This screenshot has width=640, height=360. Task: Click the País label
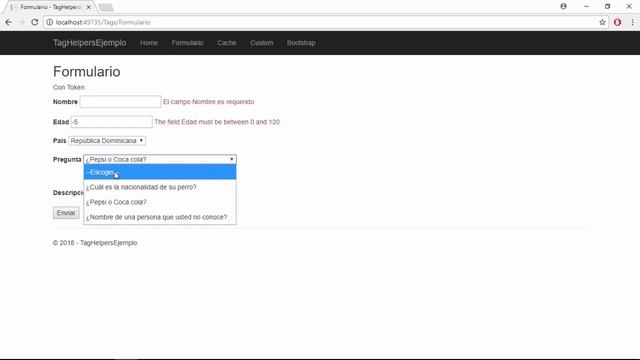tap(60, 140)
